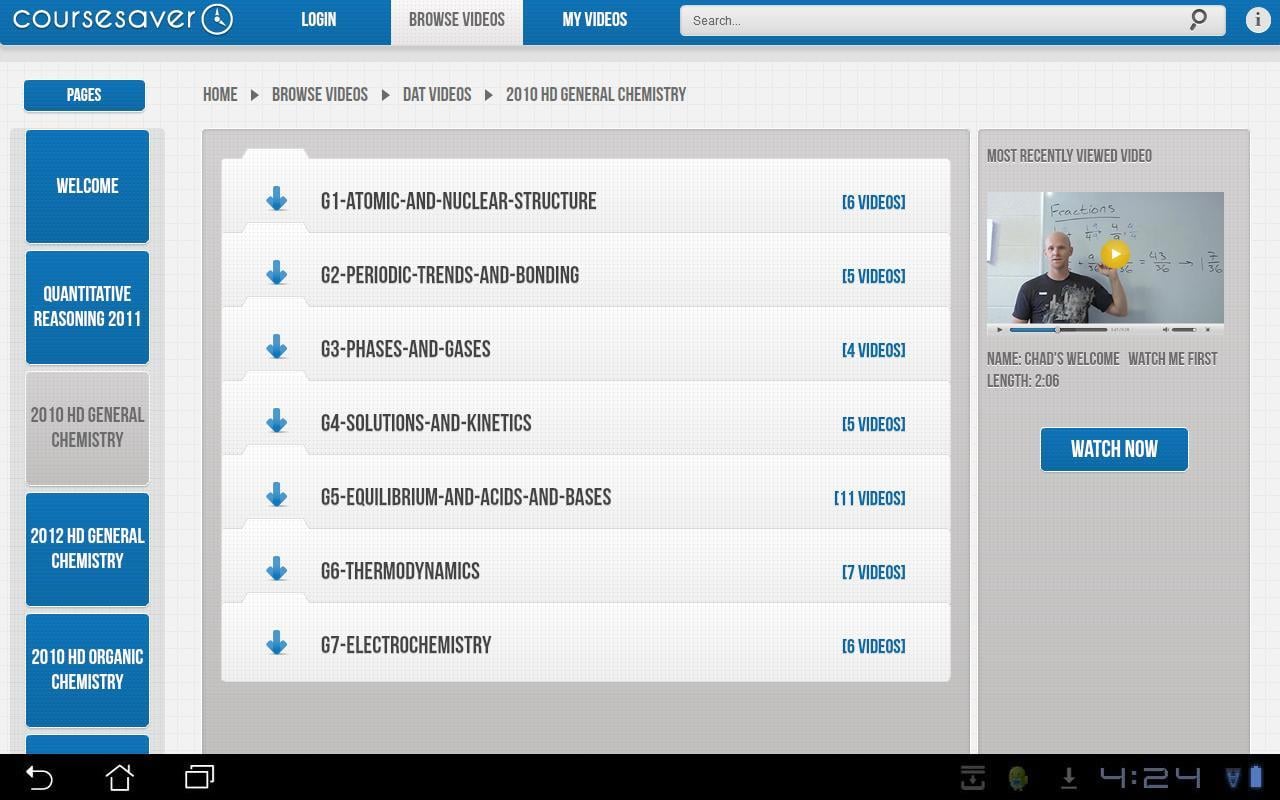1280x800 pixels.
Task: Open G7-Electrochemistry title
Action: click(406, 645)
